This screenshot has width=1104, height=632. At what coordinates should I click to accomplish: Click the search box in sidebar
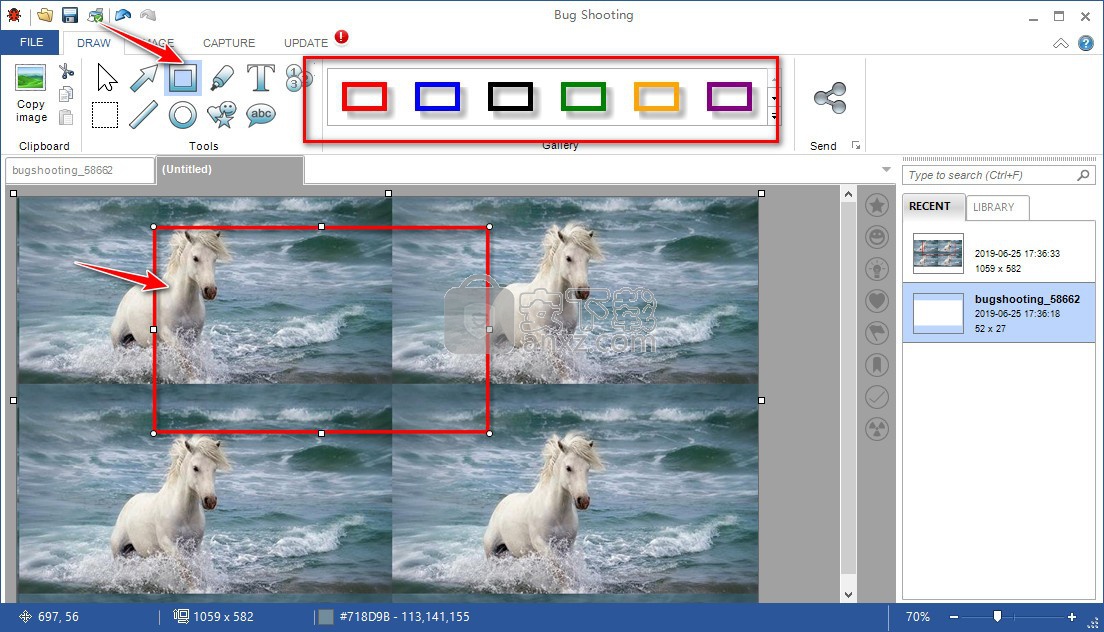click(x=990, y=175)
